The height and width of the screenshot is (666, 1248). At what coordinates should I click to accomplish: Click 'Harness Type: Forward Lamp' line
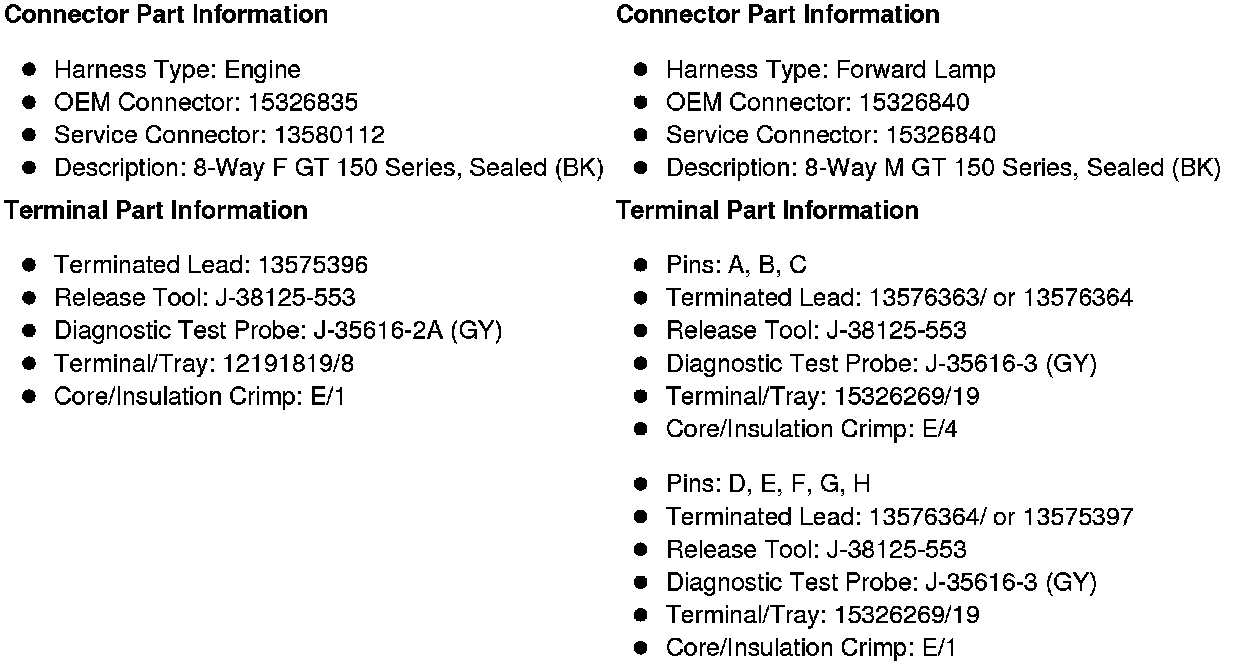[831, 70]
